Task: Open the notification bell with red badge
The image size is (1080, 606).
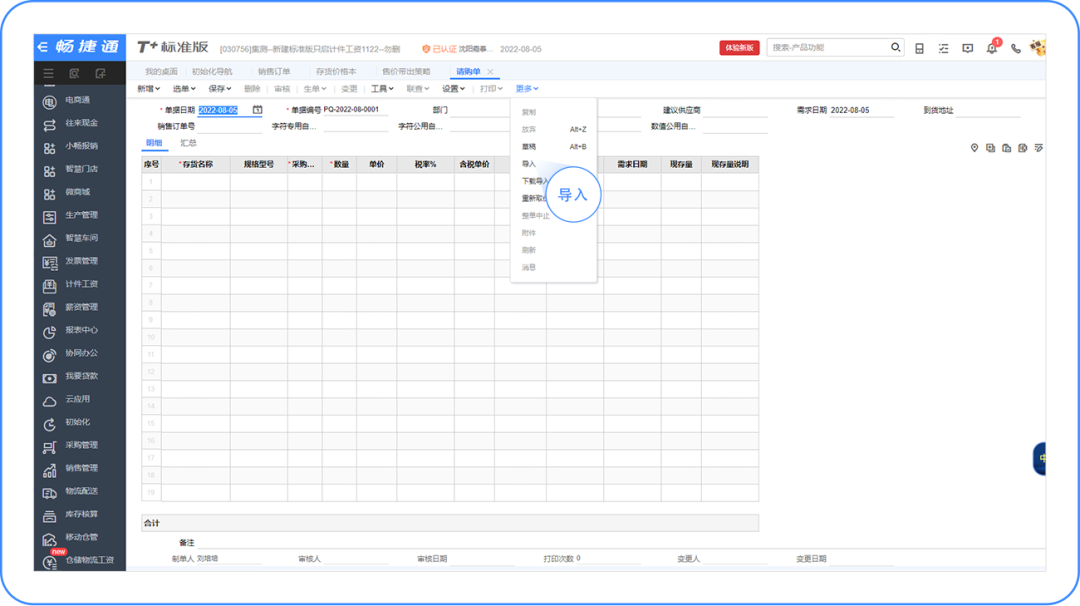Action: (993, 48)
